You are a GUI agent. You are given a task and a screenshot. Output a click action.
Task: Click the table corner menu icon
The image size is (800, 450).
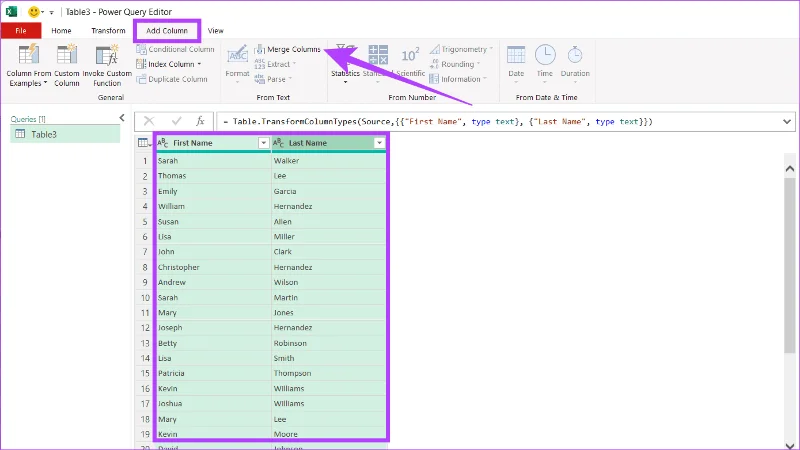pyautogui.click(x=144, y=143)
